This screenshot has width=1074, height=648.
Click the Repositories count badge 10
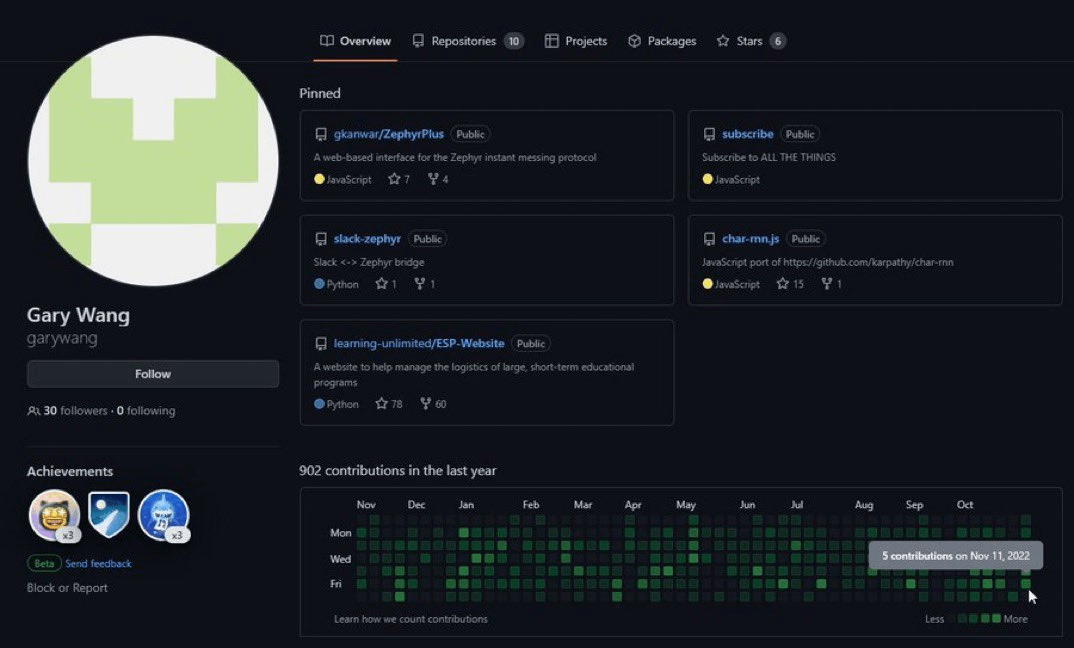[x=514, y=41]
